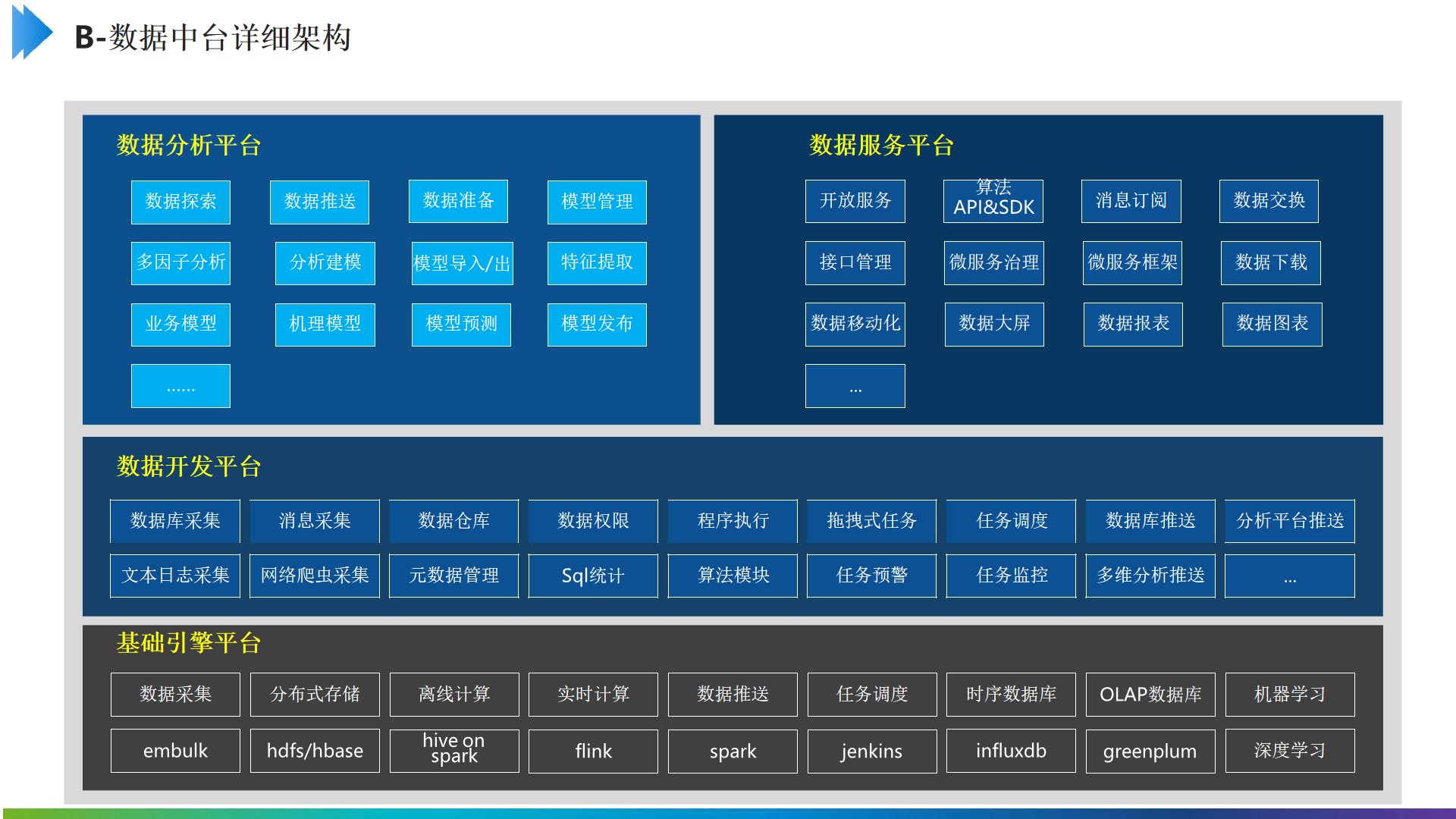
Task: Click the 开放服务 box
Action: pos(855,201)
